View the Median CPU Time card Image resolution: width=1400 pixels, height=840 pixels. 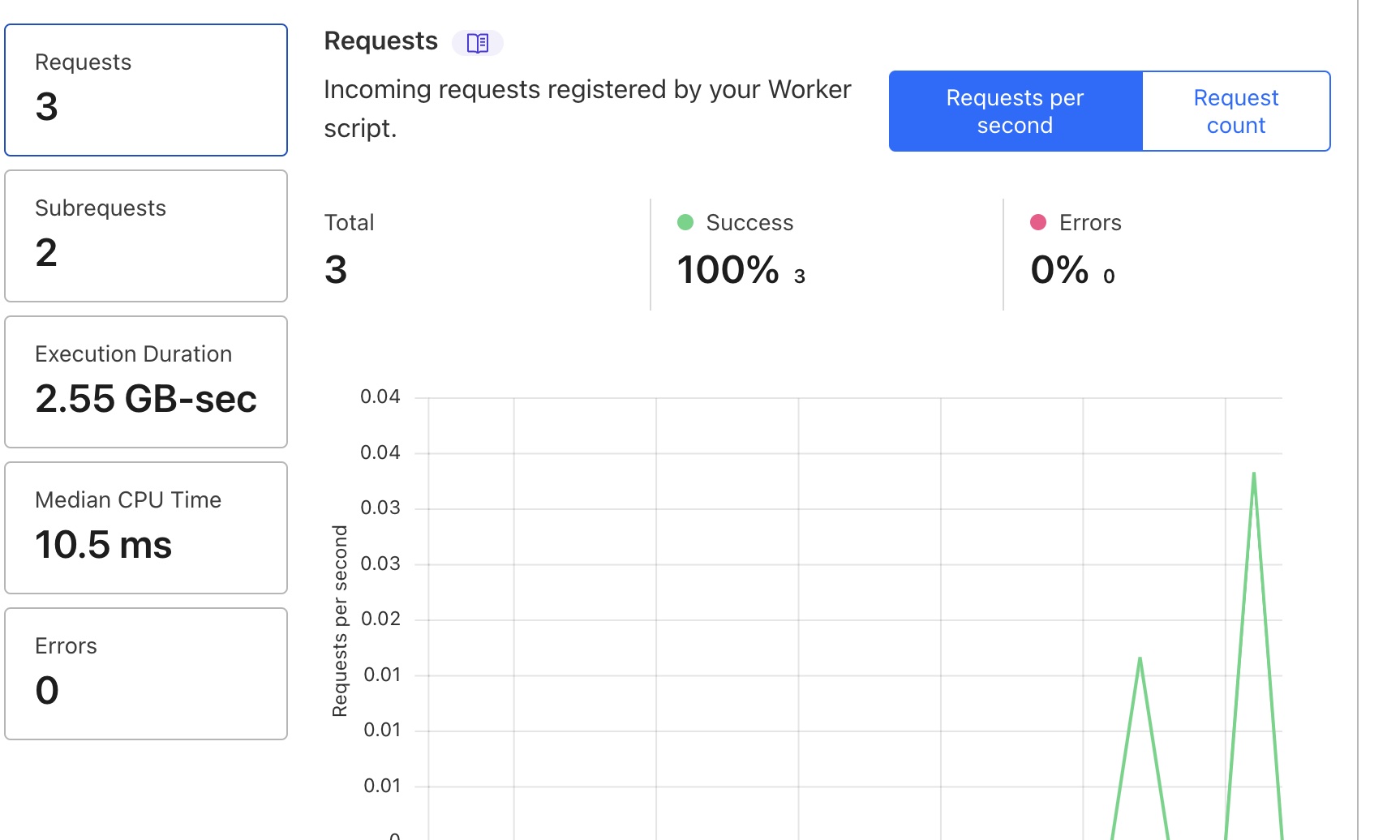[x=146, y=527]
